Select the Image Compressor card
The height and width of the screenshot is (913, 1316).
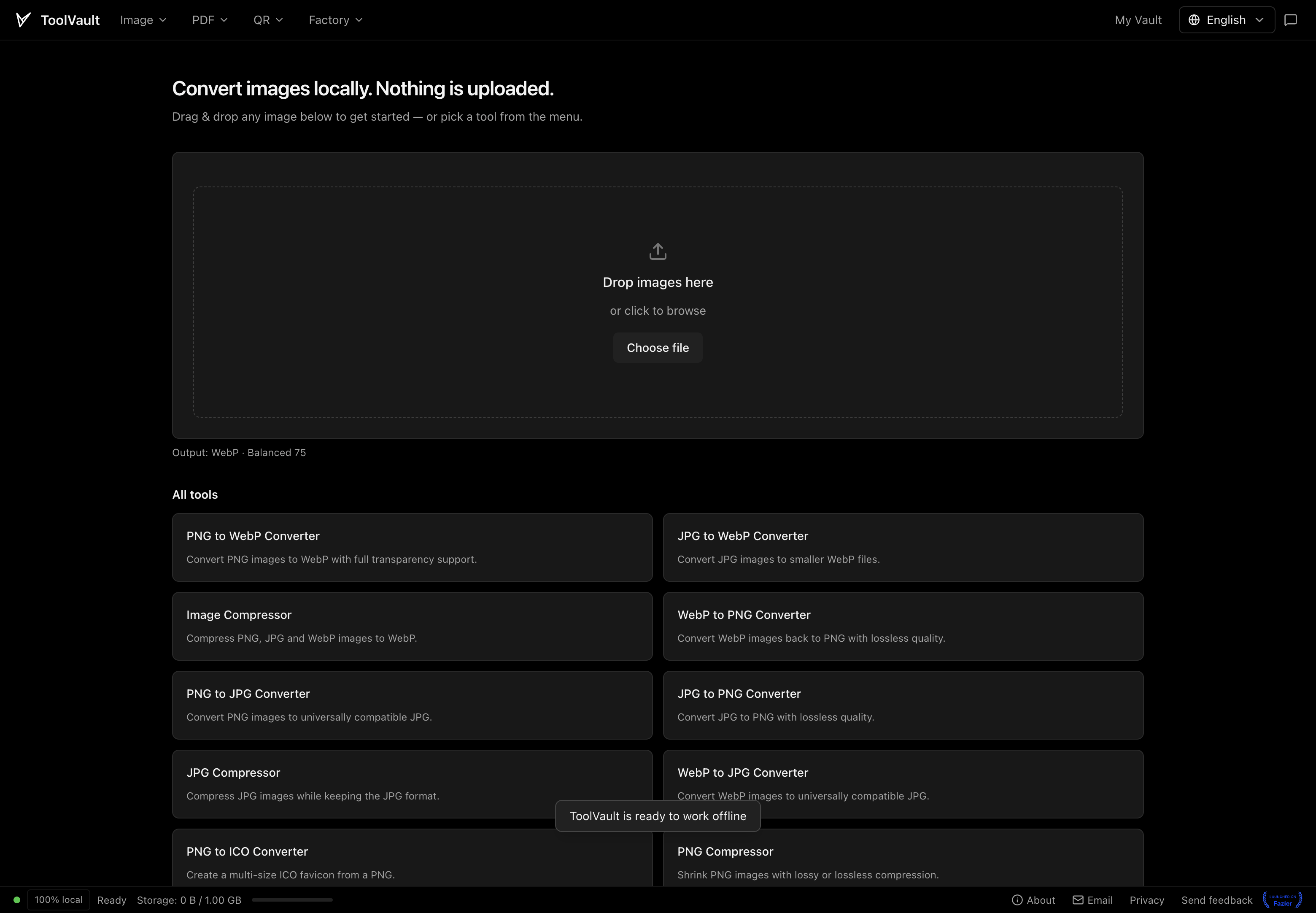(x=413, y=627)
